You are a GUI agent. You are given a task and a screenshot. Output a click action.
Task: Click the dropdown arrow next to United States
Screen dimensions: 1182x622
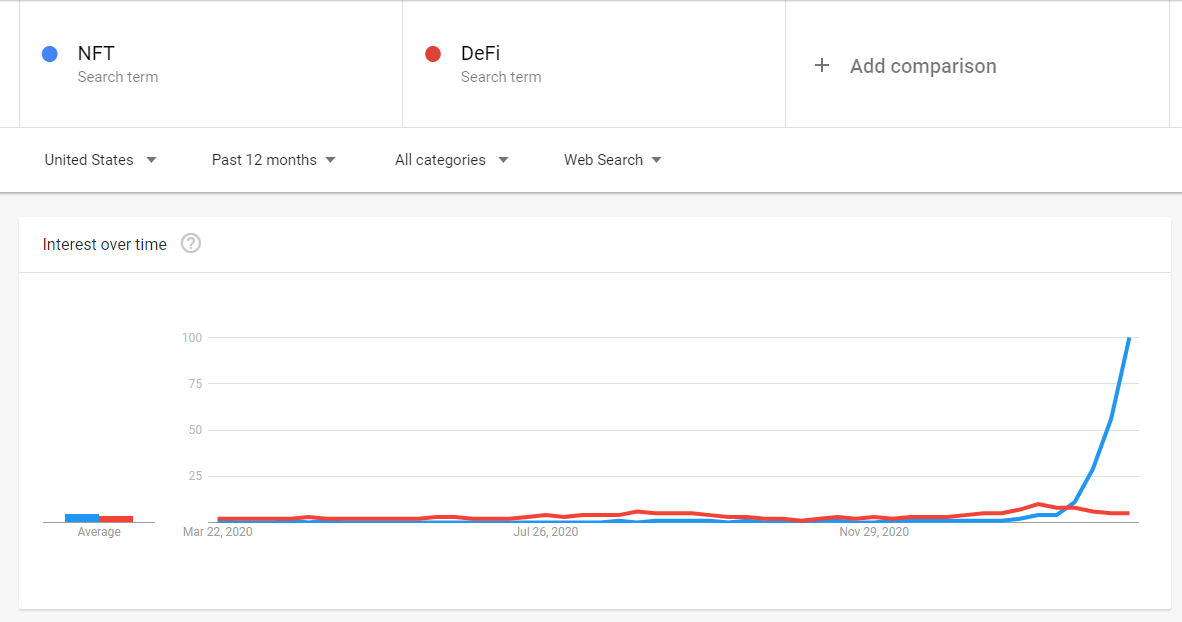tap(151, 160)
